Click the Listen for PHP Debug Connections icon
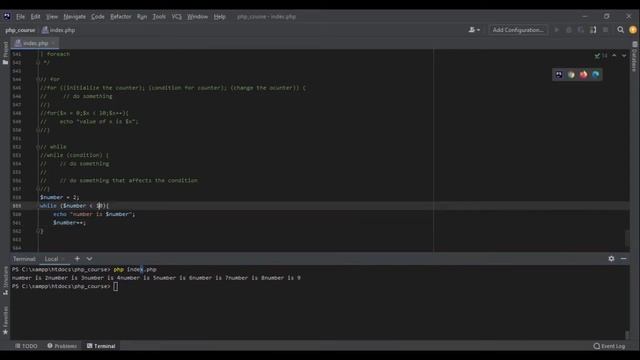 [593, 30]
